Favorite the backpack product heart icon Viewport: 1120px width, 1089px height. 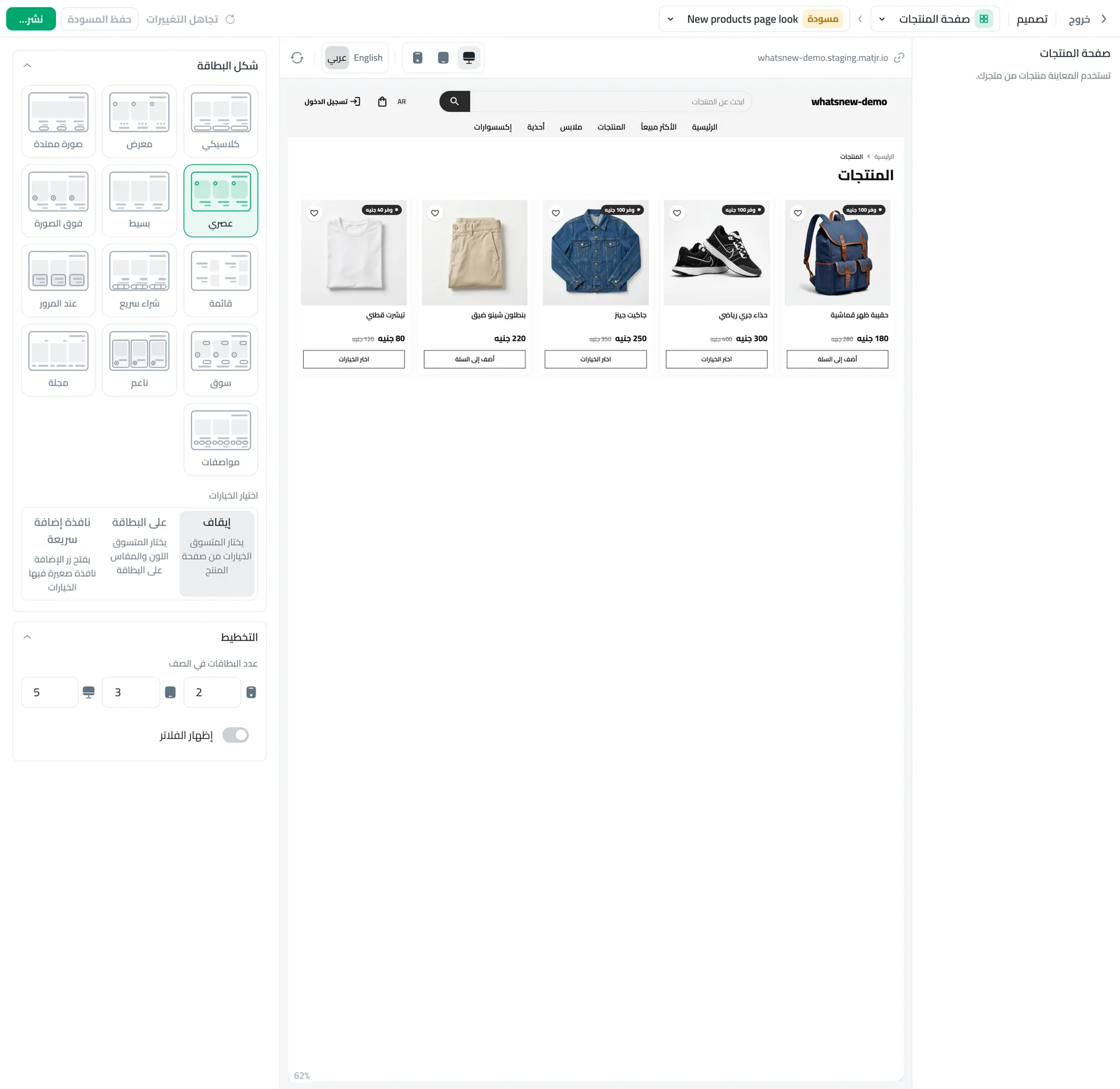[x=798, y=213]
